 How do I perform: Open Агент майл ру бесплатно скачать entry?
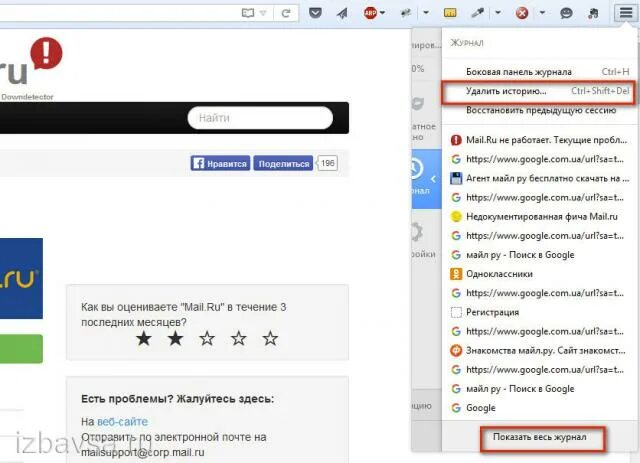click(x=539, y=178)
